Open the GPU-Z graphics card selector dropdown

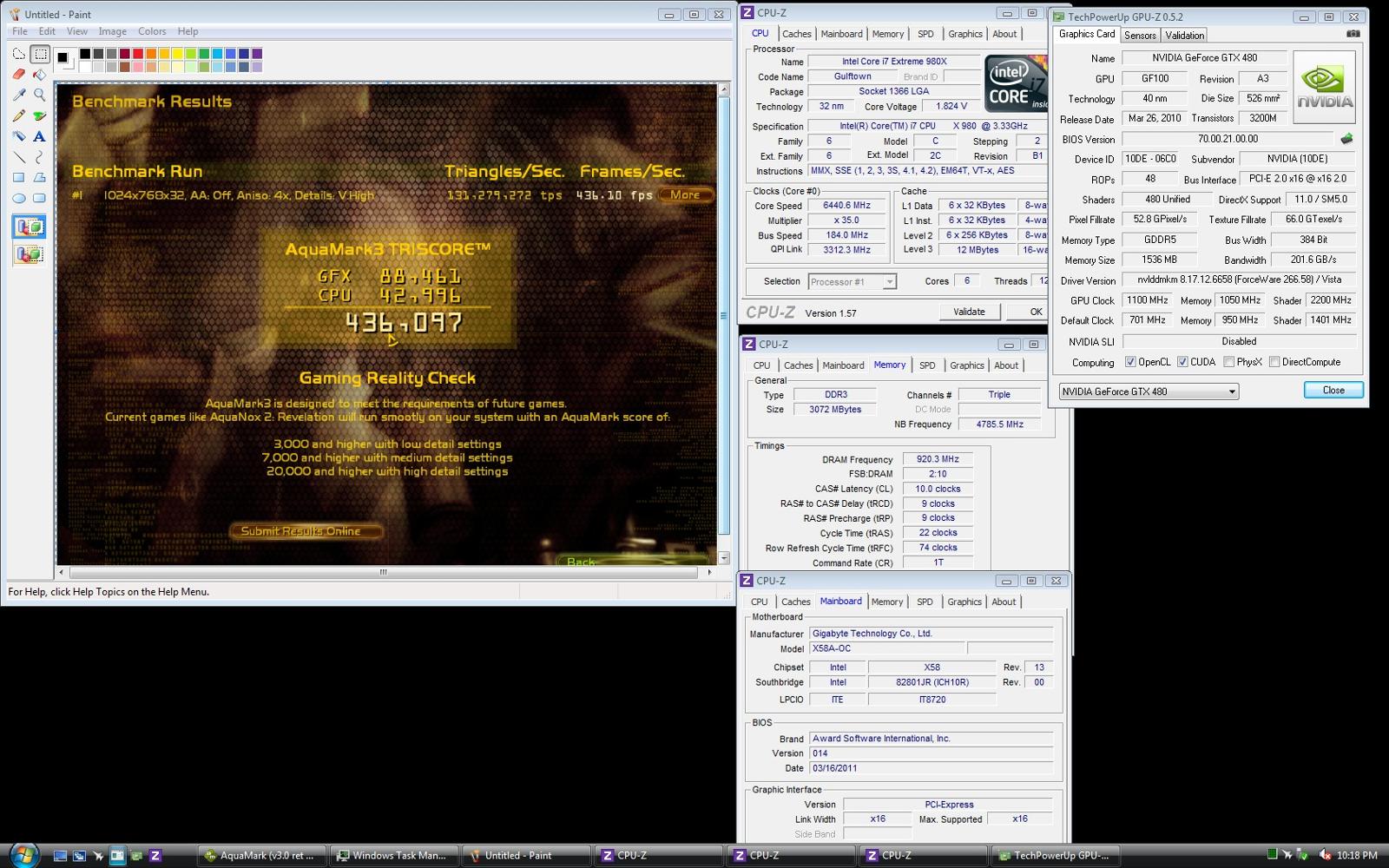click(1149, 391)
